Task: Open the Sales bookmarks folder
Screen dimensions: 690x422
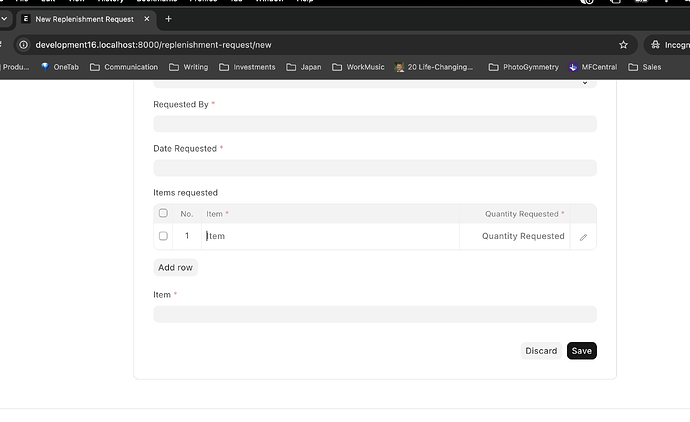Action: (645, 67)
